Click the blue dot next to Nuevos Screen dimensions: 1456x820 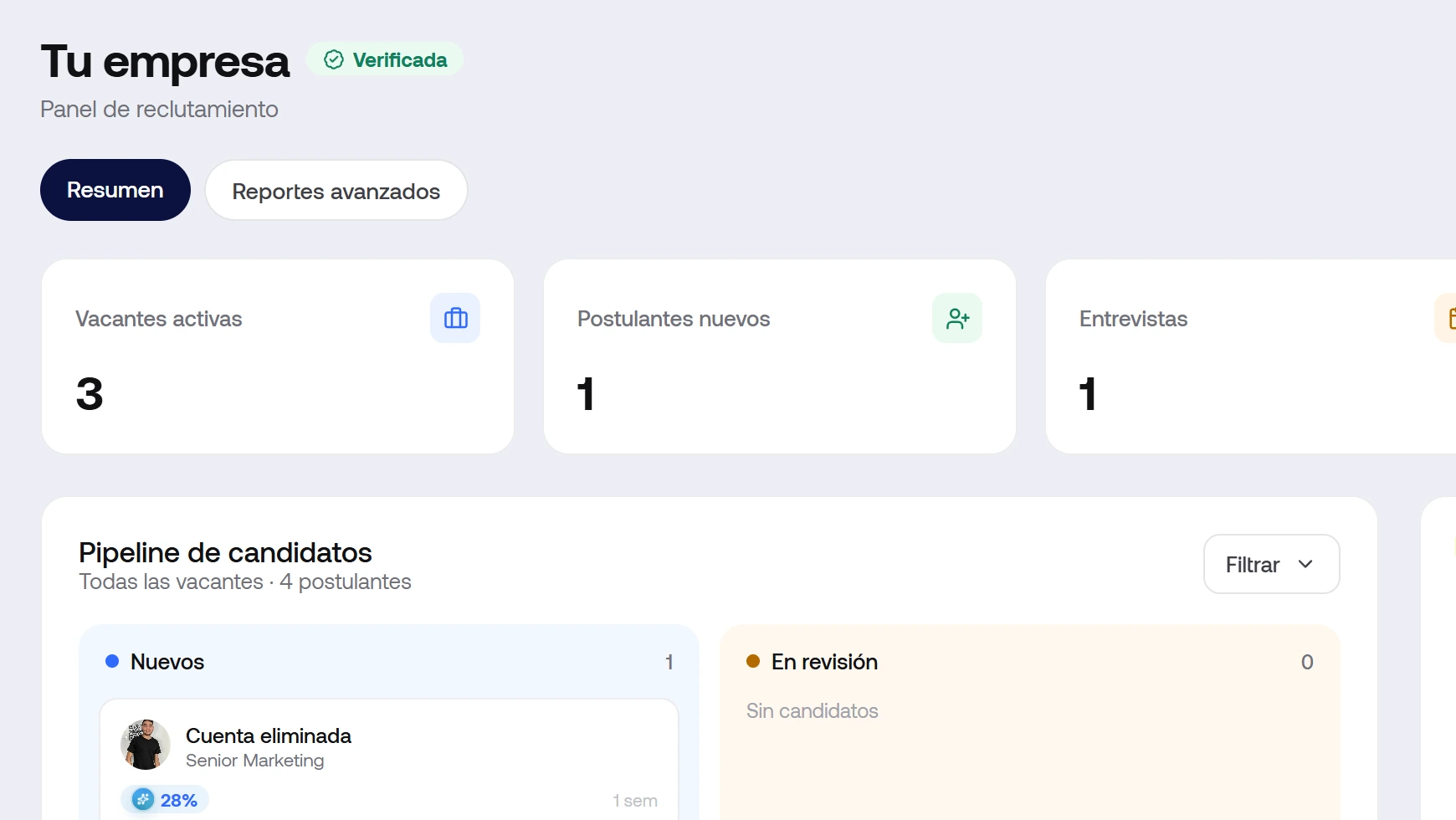tap(112, 661)
